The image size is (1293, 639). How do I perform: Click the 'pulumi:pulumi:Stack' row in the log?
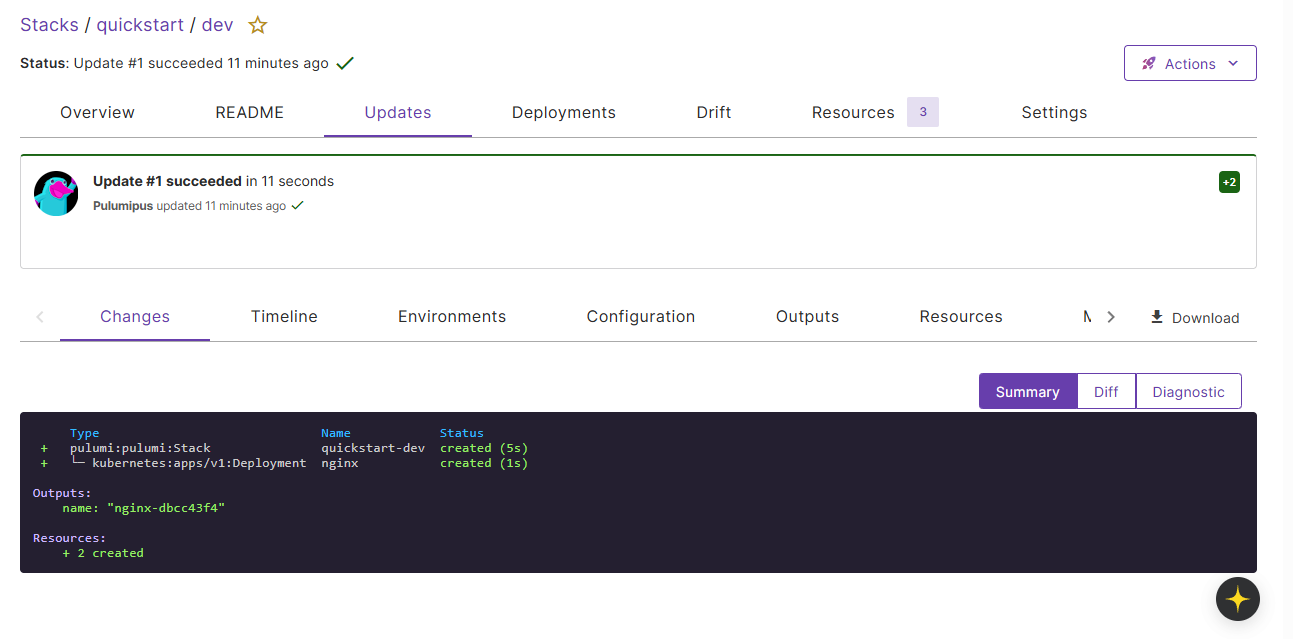click(140, 448)
